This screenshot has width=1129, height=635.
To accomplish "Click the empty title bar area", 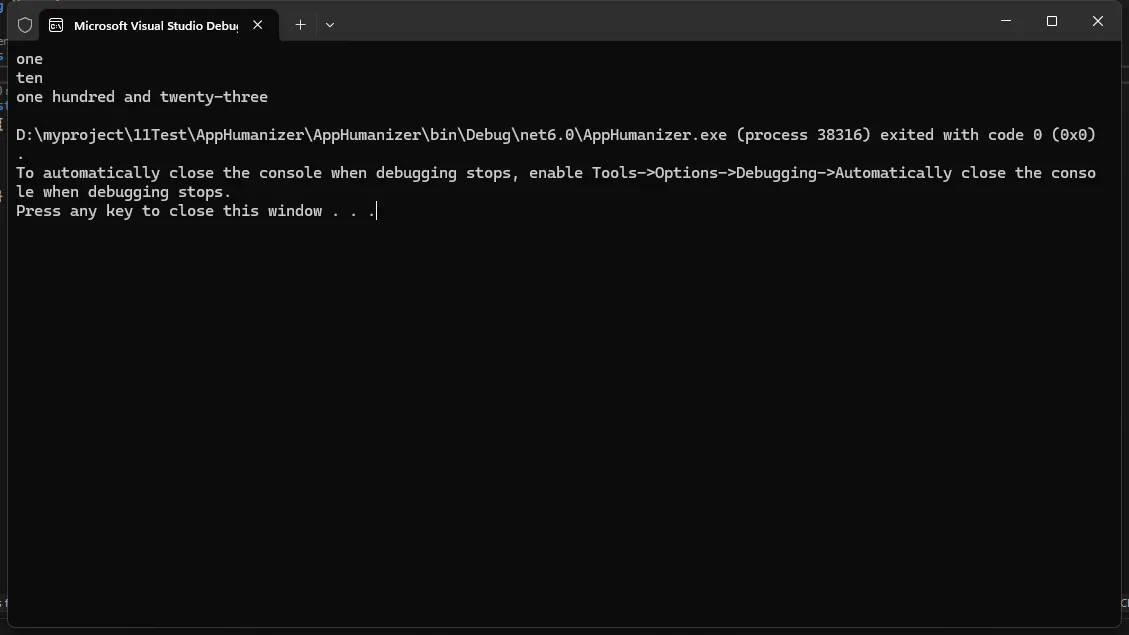I will tap(650, 22).
